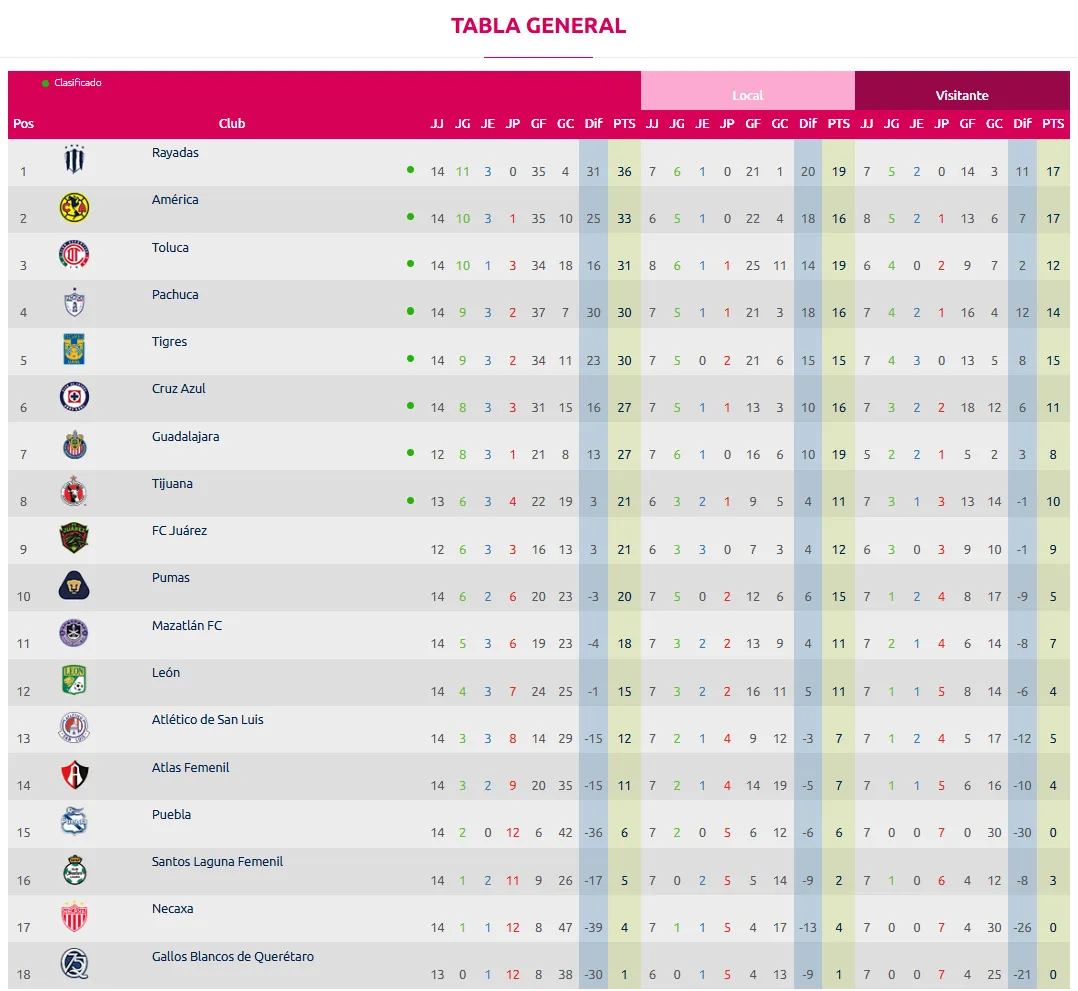Click the Atlas Femenil logo
1078x991 pixels.
pos(75,775)
